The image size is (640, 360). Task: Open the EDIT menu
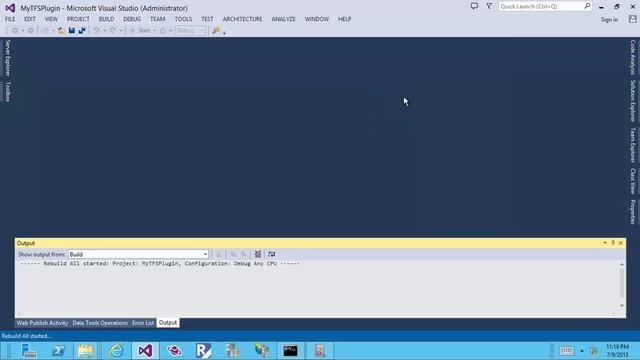coord(30,19)
